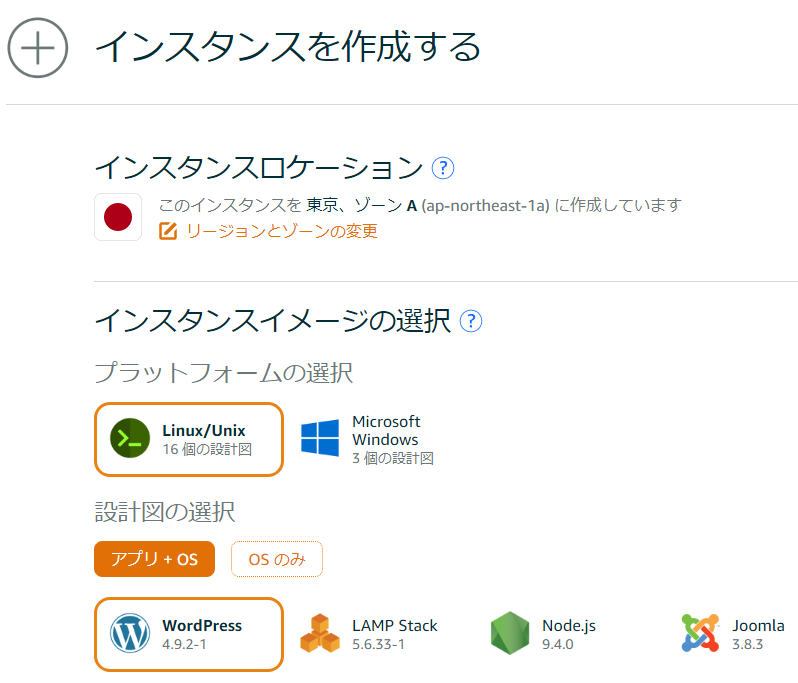Click the plus circle create-instance icon
This screenshot has height=683, width=798.
coord(38,48)
